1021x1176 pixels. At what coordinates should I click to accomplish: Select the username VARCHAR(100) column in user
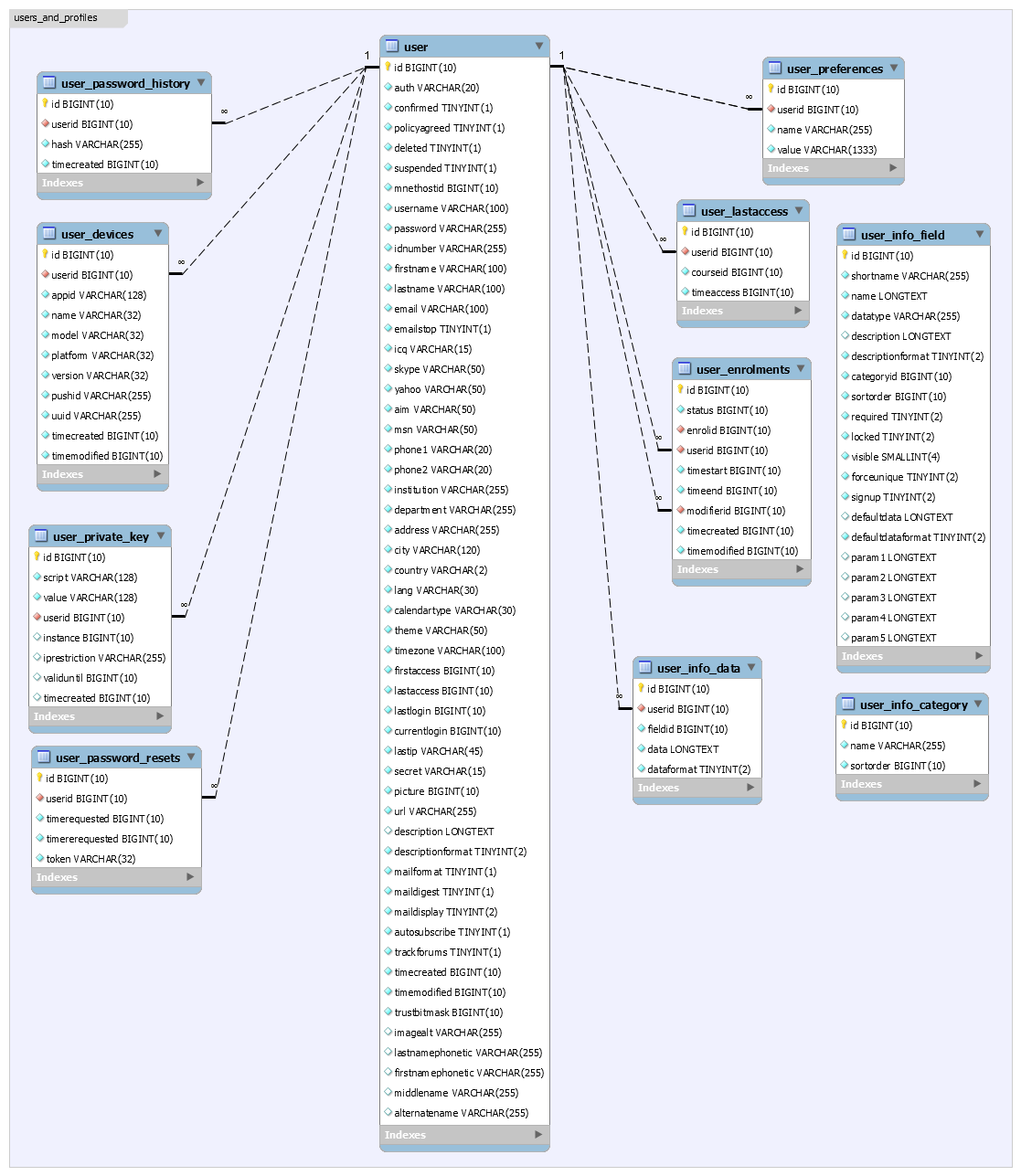point(451,208)
